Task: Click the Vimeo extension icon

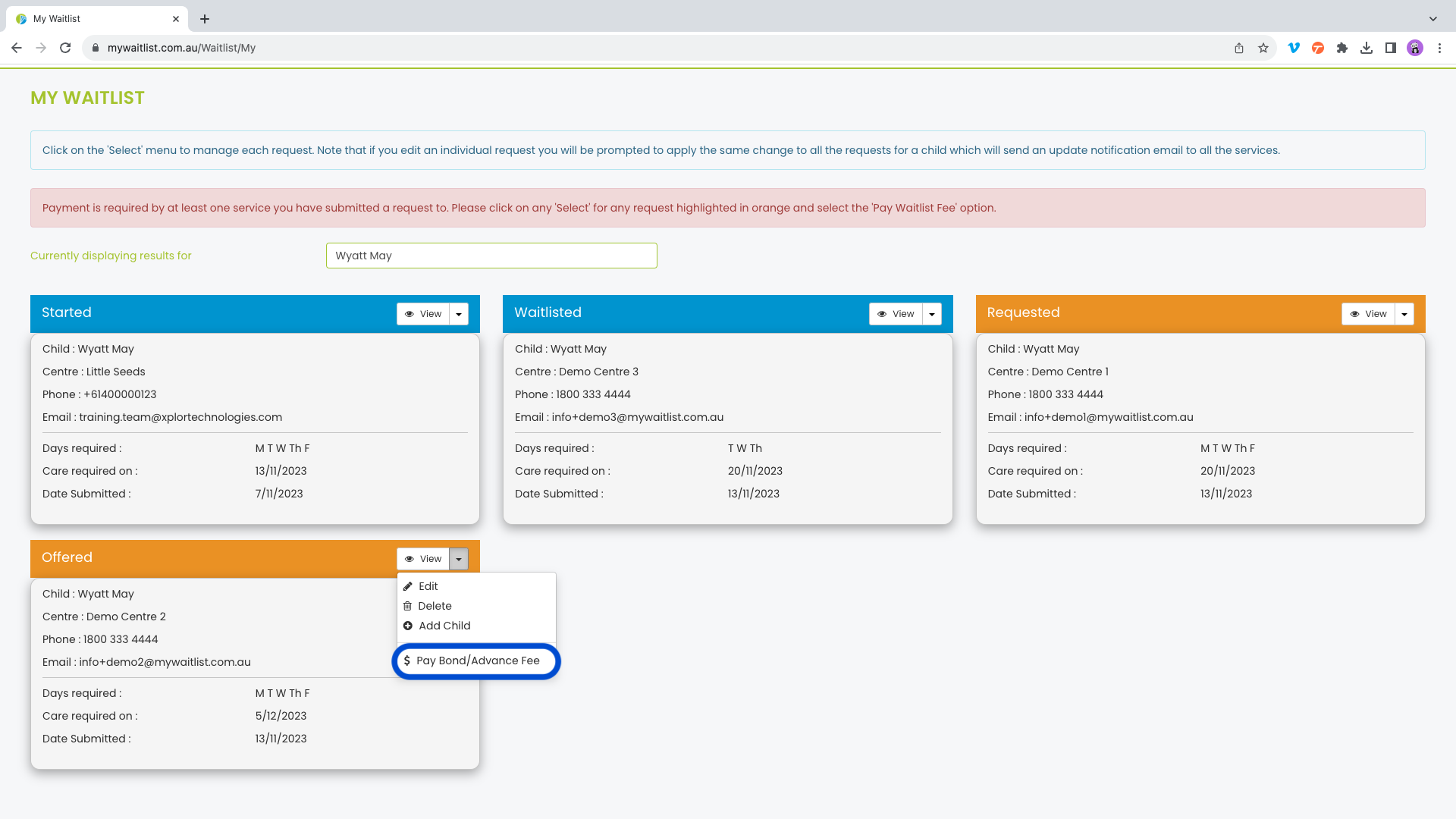Action: [x=1294, y=48]
